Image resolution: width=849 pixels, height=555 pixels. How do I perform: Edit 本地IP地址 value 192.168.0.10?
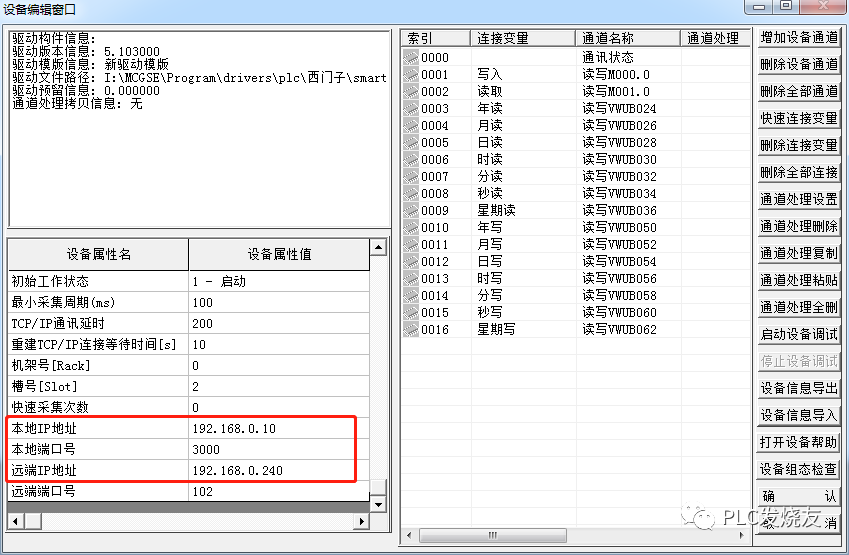279,429
